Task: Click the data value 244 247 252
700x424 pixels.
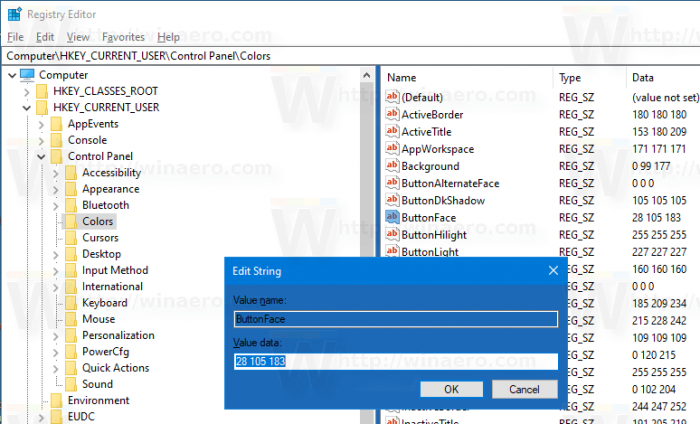Action: 659,406
